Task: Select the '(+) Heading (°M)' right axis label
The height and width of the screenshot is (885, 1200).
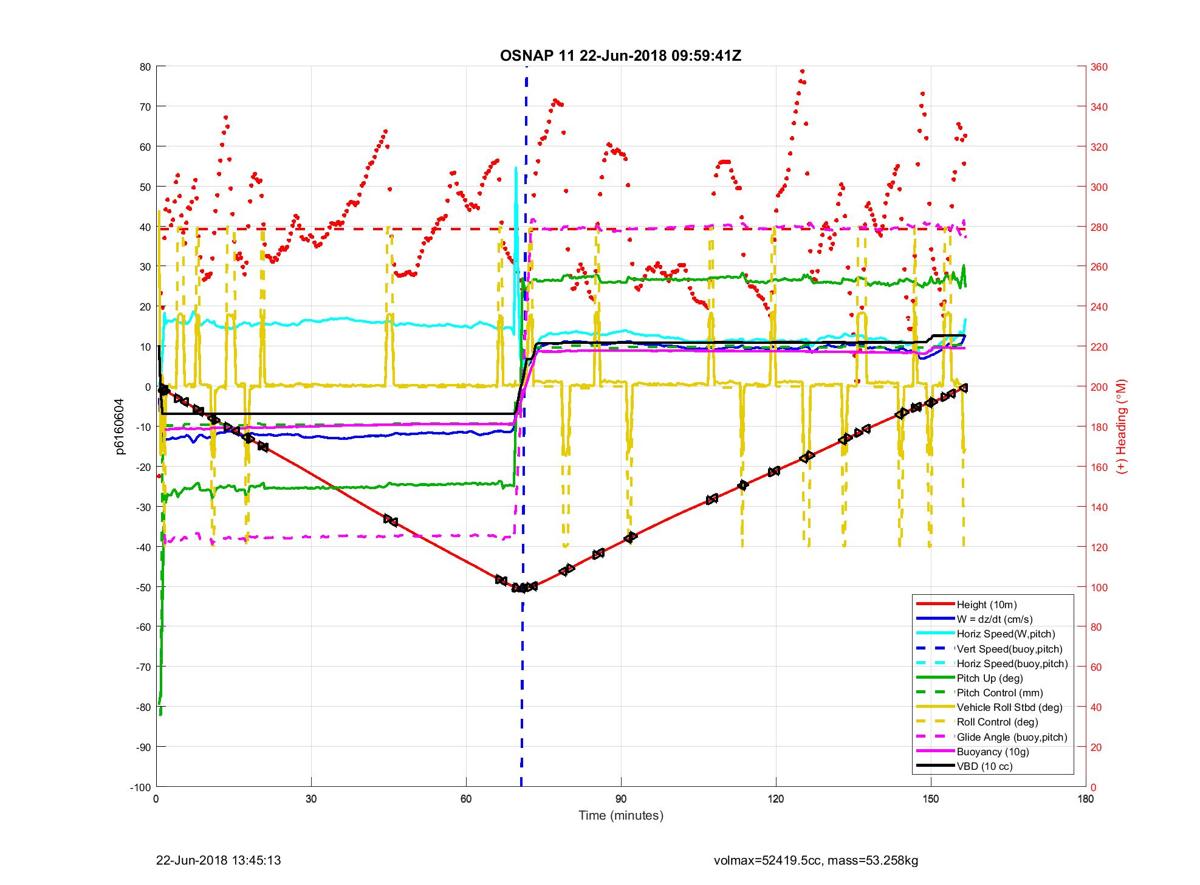Action: click(1121, 426)
